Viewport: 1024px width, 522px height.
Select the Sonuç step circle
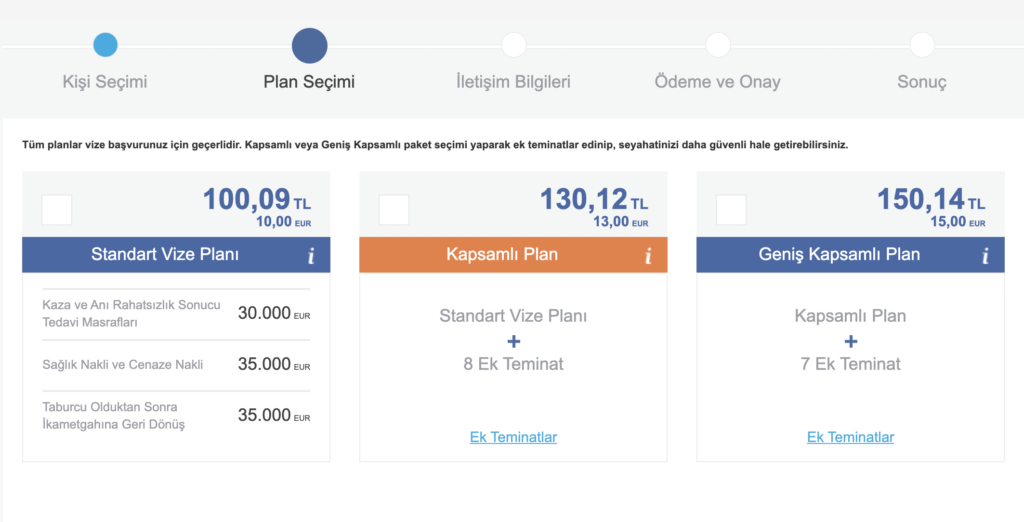922,45
